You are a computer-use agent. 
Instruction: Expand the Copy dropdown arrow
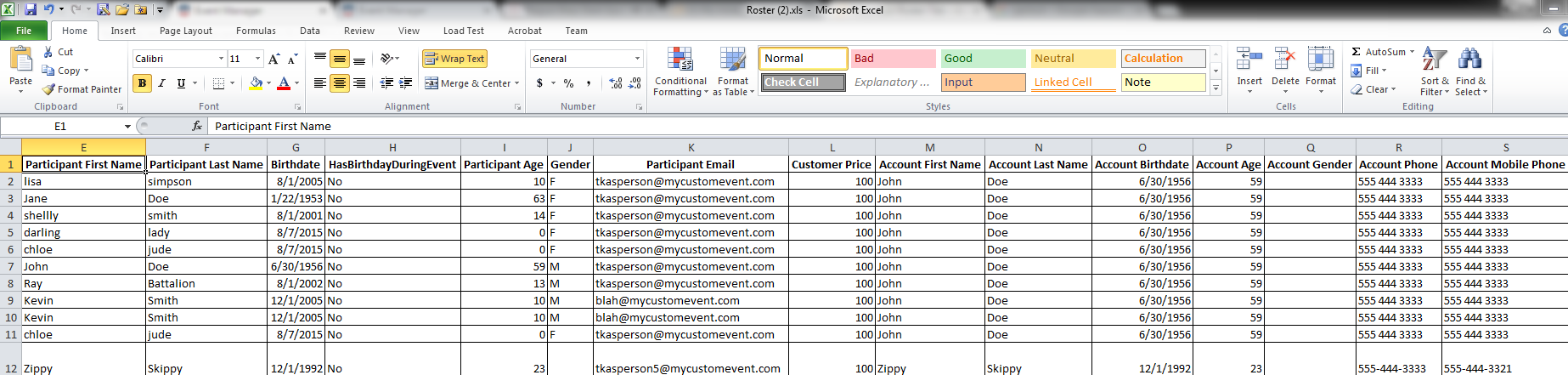pyautogui.click(x=86, y=71)
